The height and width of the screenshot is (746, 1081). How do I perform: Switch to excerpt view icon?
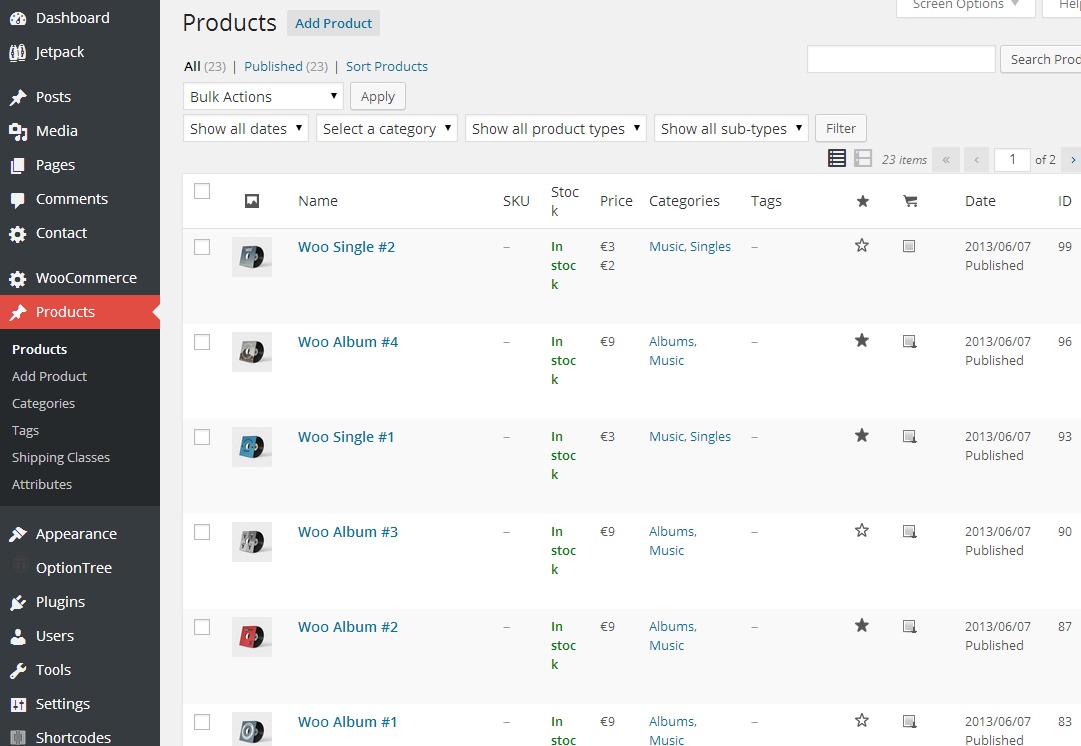(x=863, y=158)
